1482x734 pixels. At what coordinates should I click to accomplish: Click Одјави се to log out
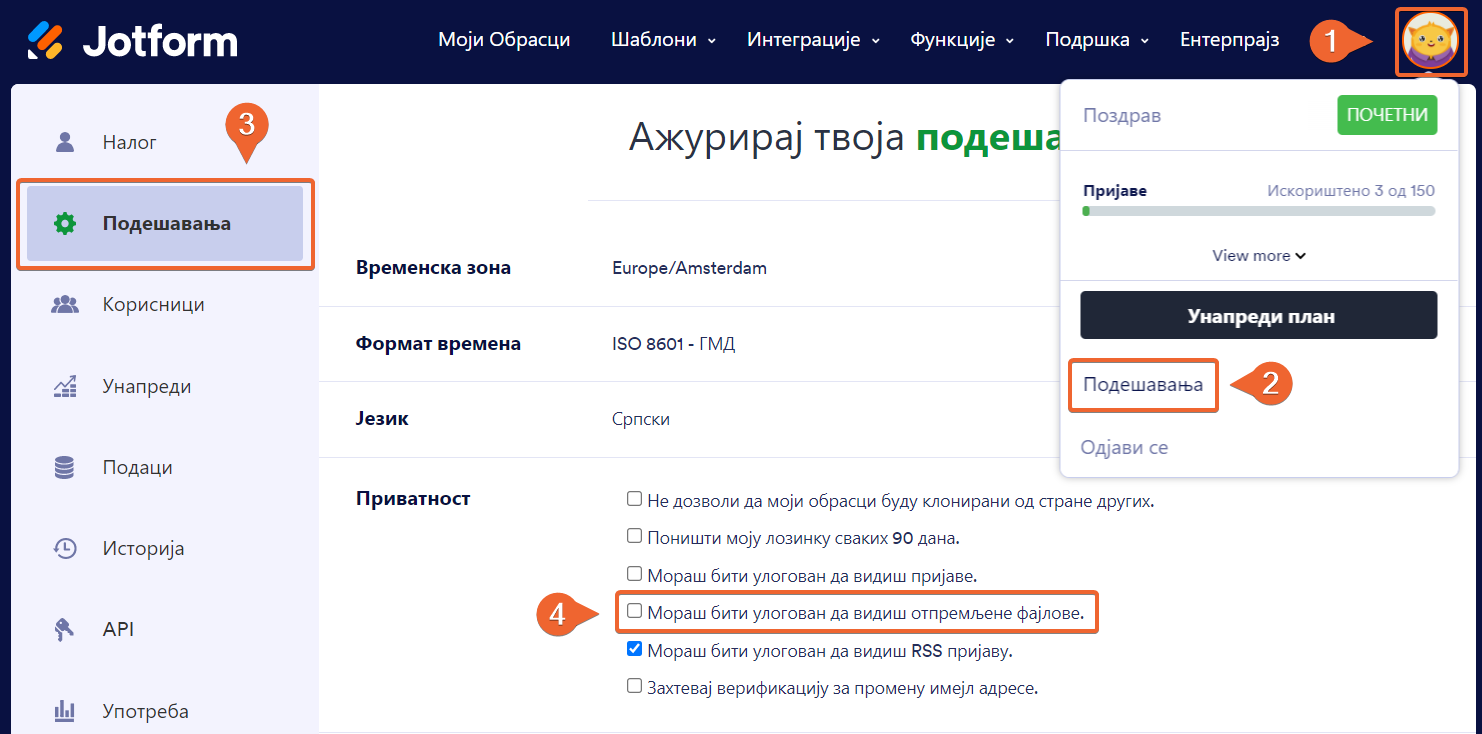1124,447
